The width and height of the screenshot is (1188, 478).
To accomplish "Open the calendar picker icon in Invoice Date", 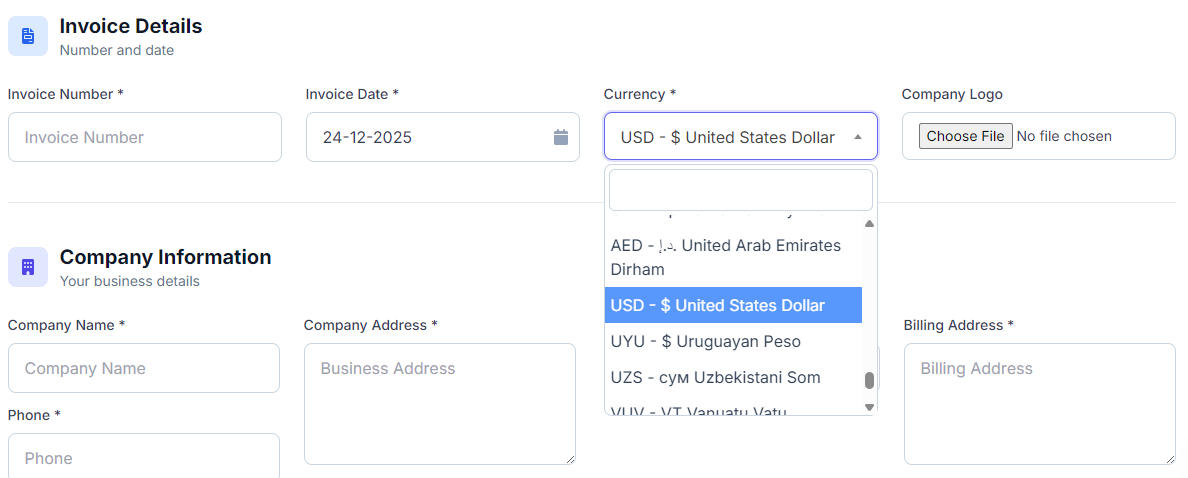I will (x=561, y=137).
